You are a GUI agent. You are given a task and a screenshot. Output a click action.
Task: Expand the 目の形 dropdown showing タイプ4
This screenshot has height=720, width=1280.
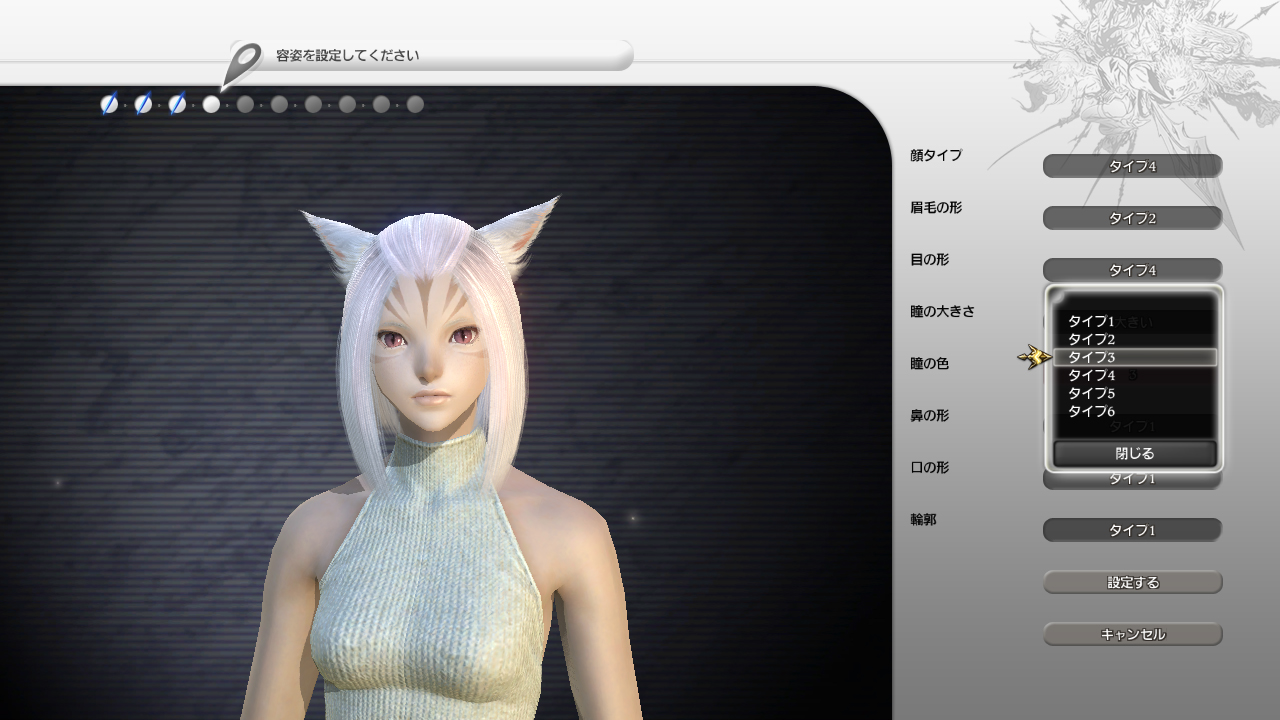coord(1132,270)
